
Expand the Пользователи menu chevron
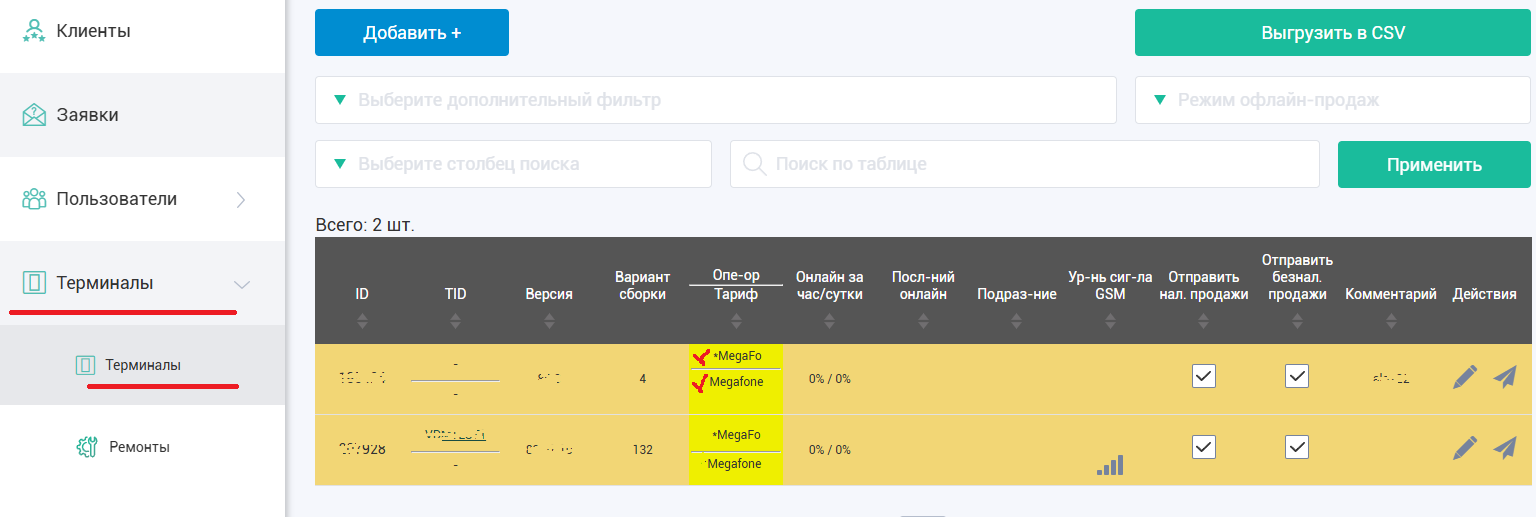[240, 199]
